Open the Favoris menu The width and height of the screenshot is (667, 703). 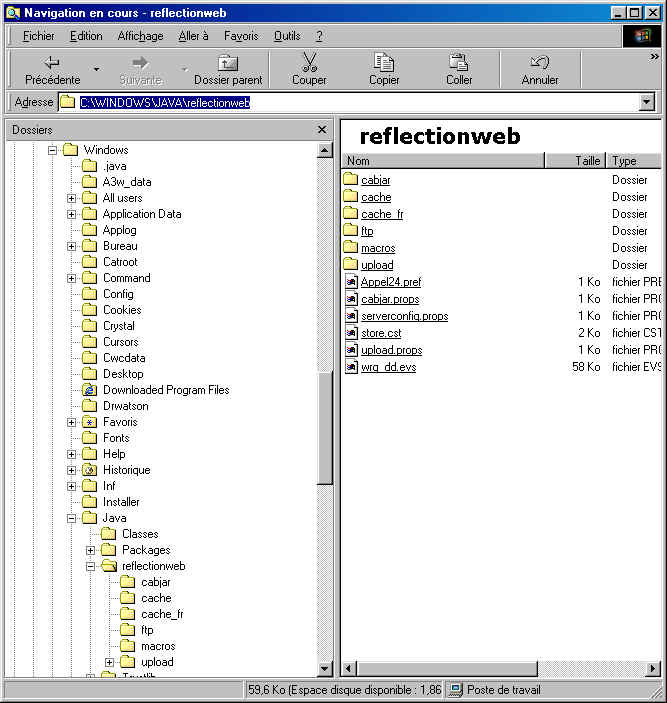click(x=241, y=36)
